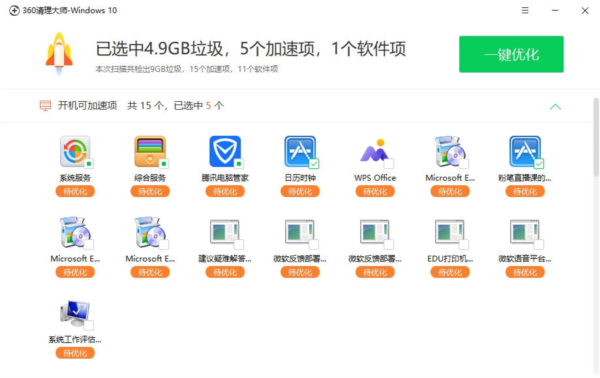The width and height of the screenshot is (600, 378).
Task: Click 待优化 under 系统服务
Action: tap(75, 191)
